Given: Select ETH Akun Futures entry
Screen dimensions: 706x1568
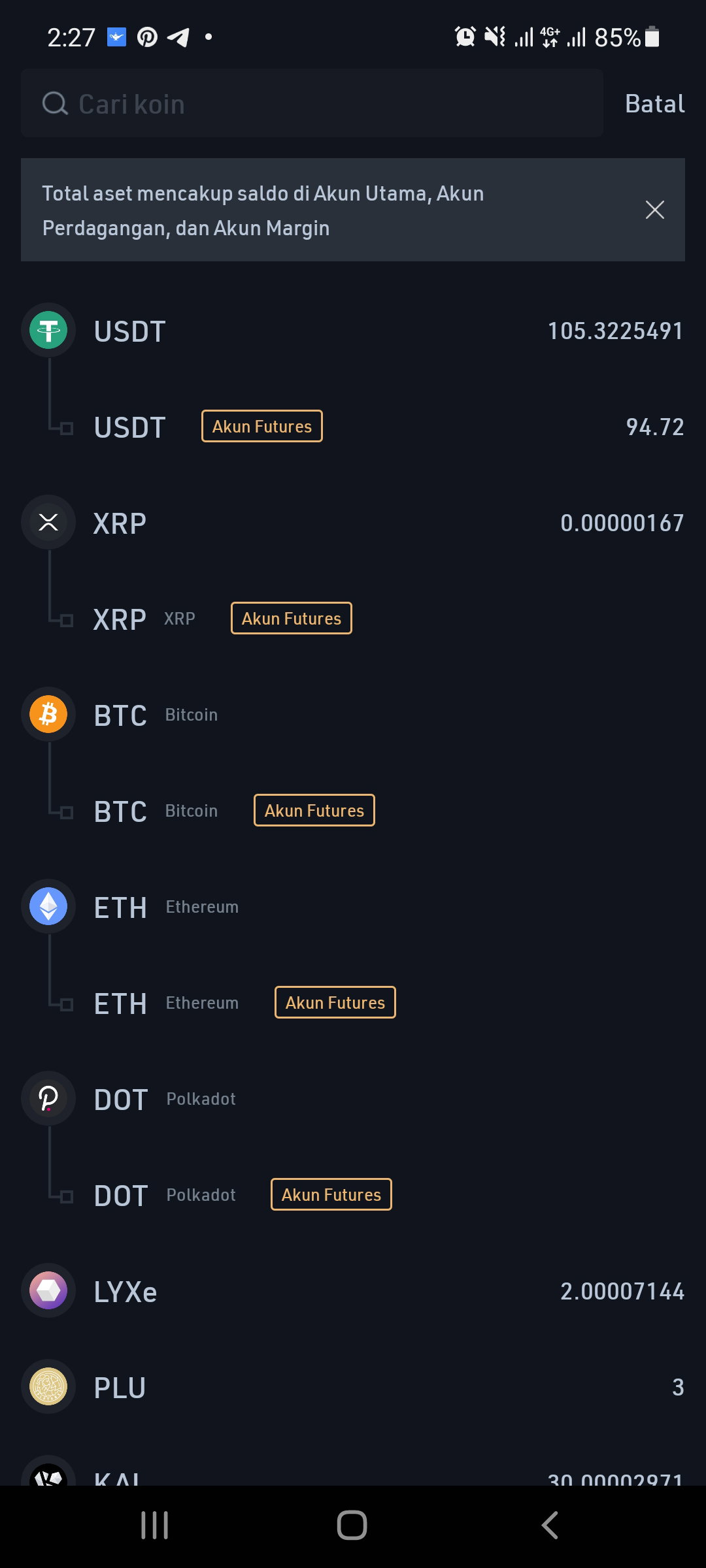Looking at the screenshot, I should point(353,1003).
